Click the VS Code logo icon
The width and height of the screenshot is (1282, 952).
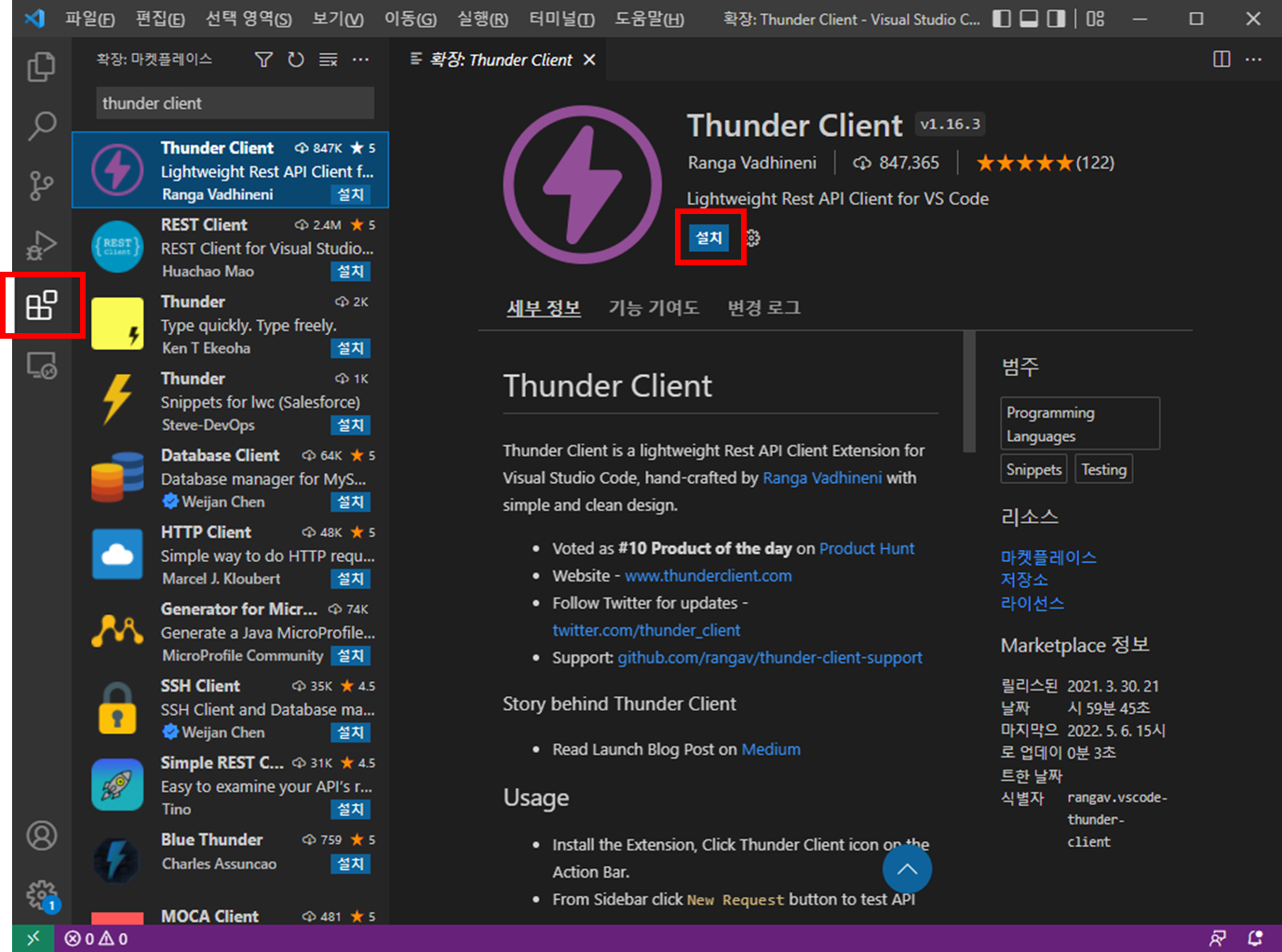34,19
